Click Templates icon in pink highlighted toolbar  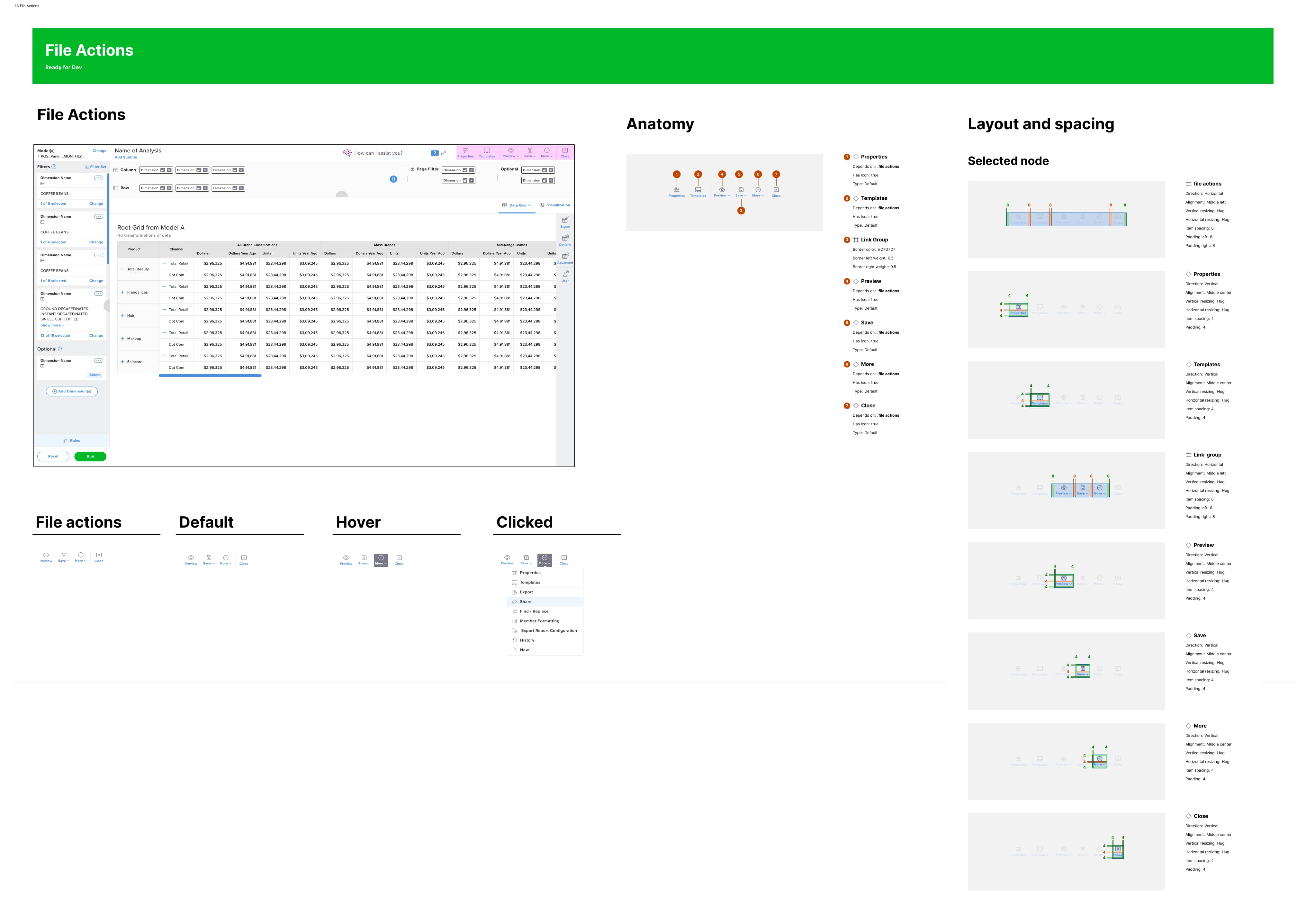point(487,152)
